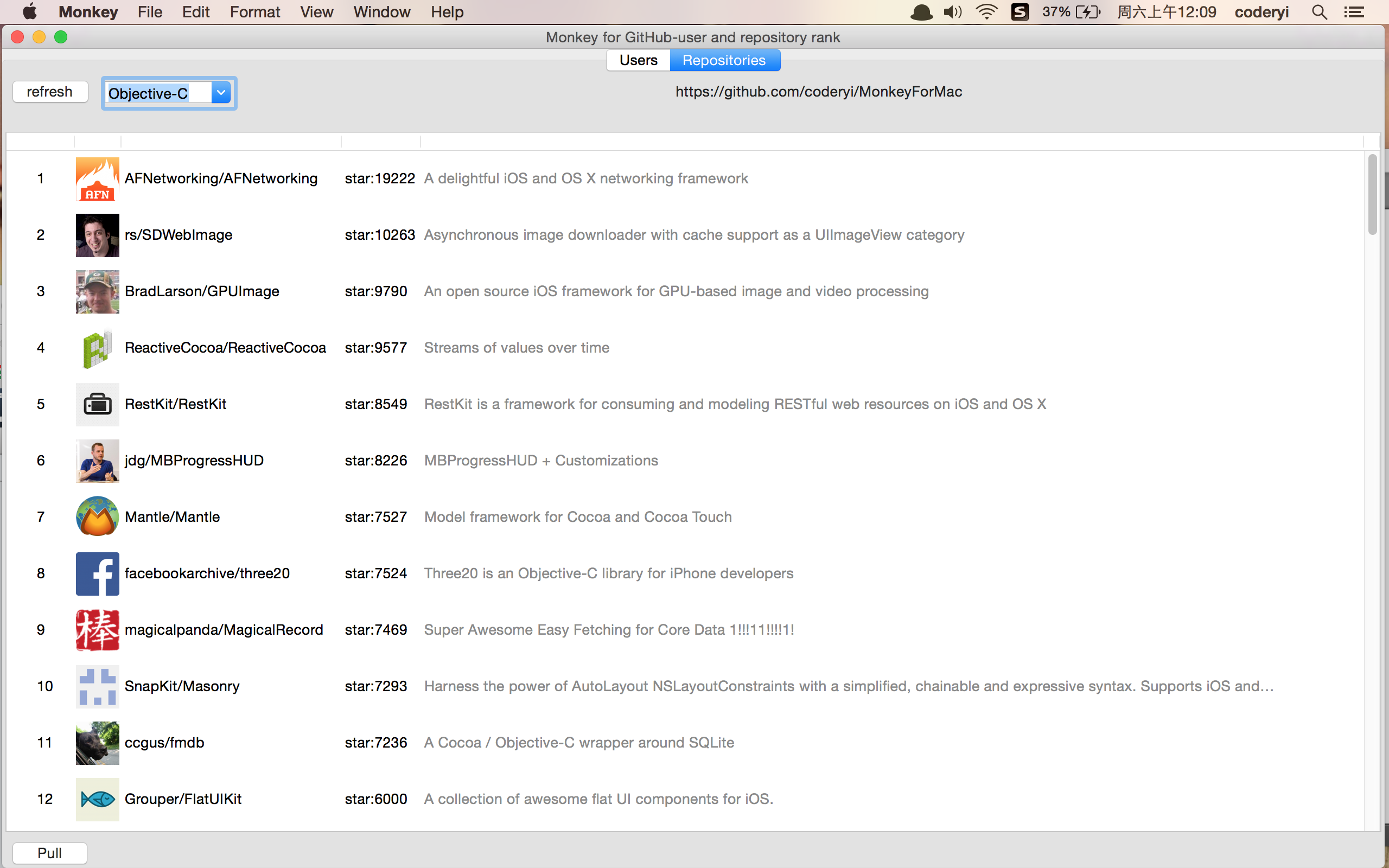Click the ReactiveCocoa green cube icon
The height and width of the screenshot is (868, 1389).
(97, 348)
